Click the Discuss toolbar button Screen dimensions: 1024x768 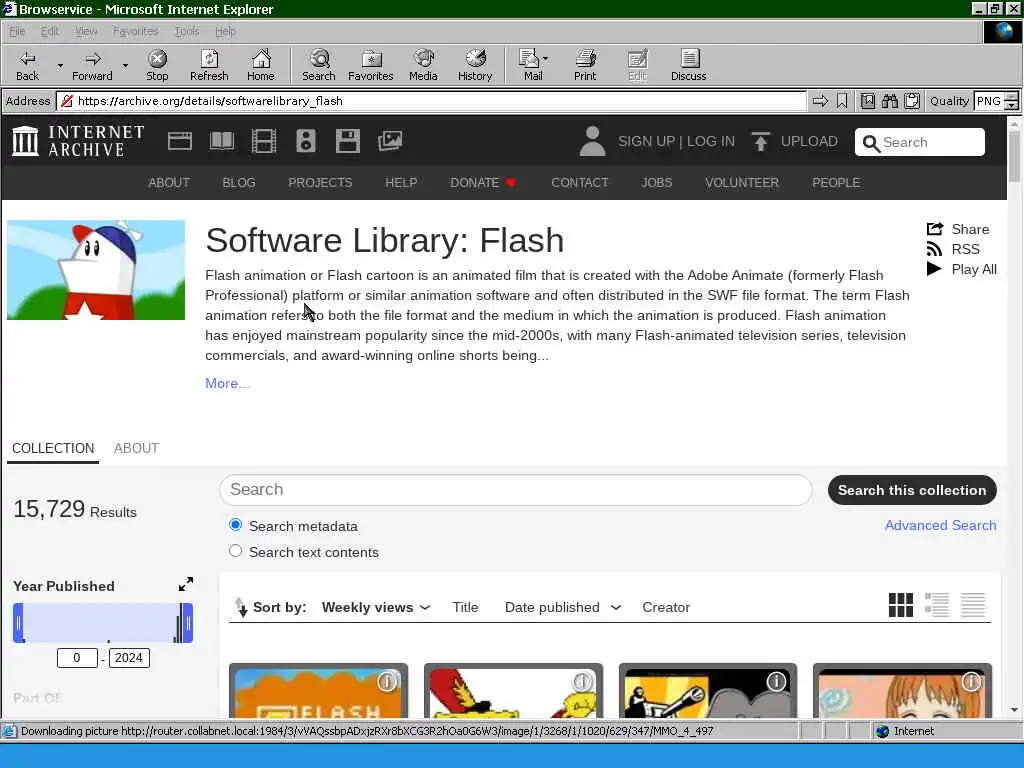[x=688, y=65]
